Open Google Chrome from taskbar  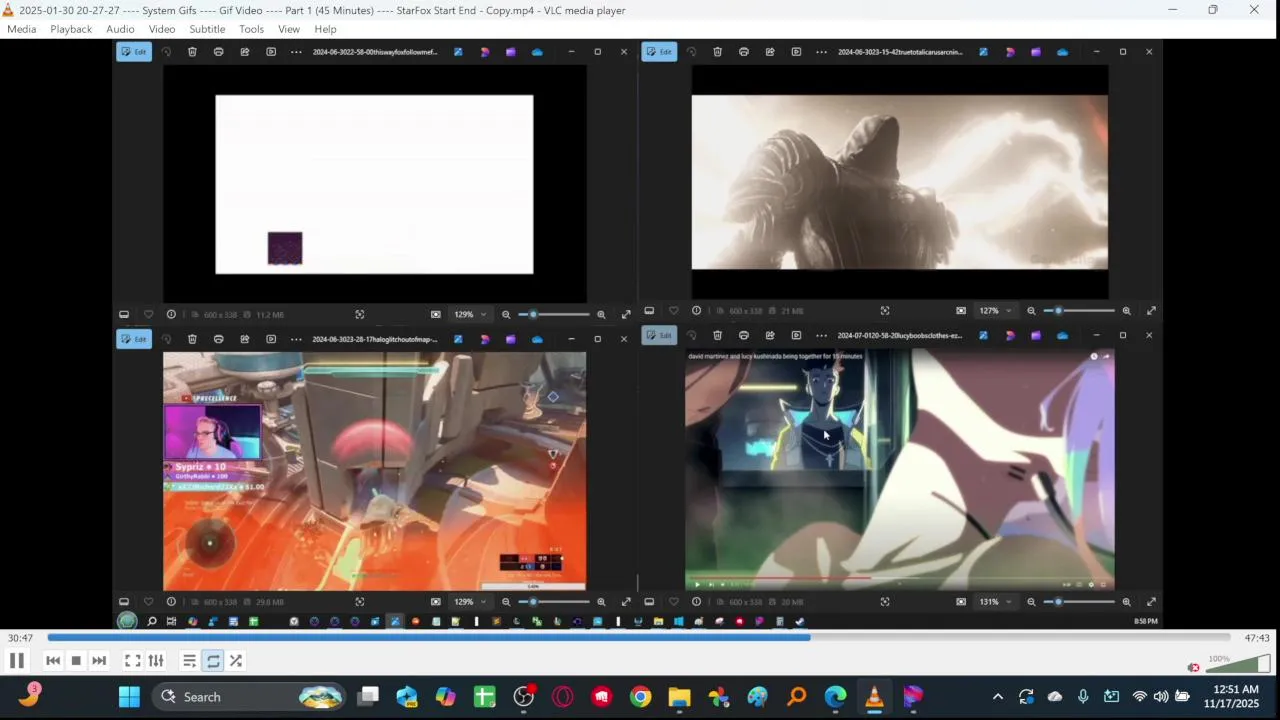641,697
